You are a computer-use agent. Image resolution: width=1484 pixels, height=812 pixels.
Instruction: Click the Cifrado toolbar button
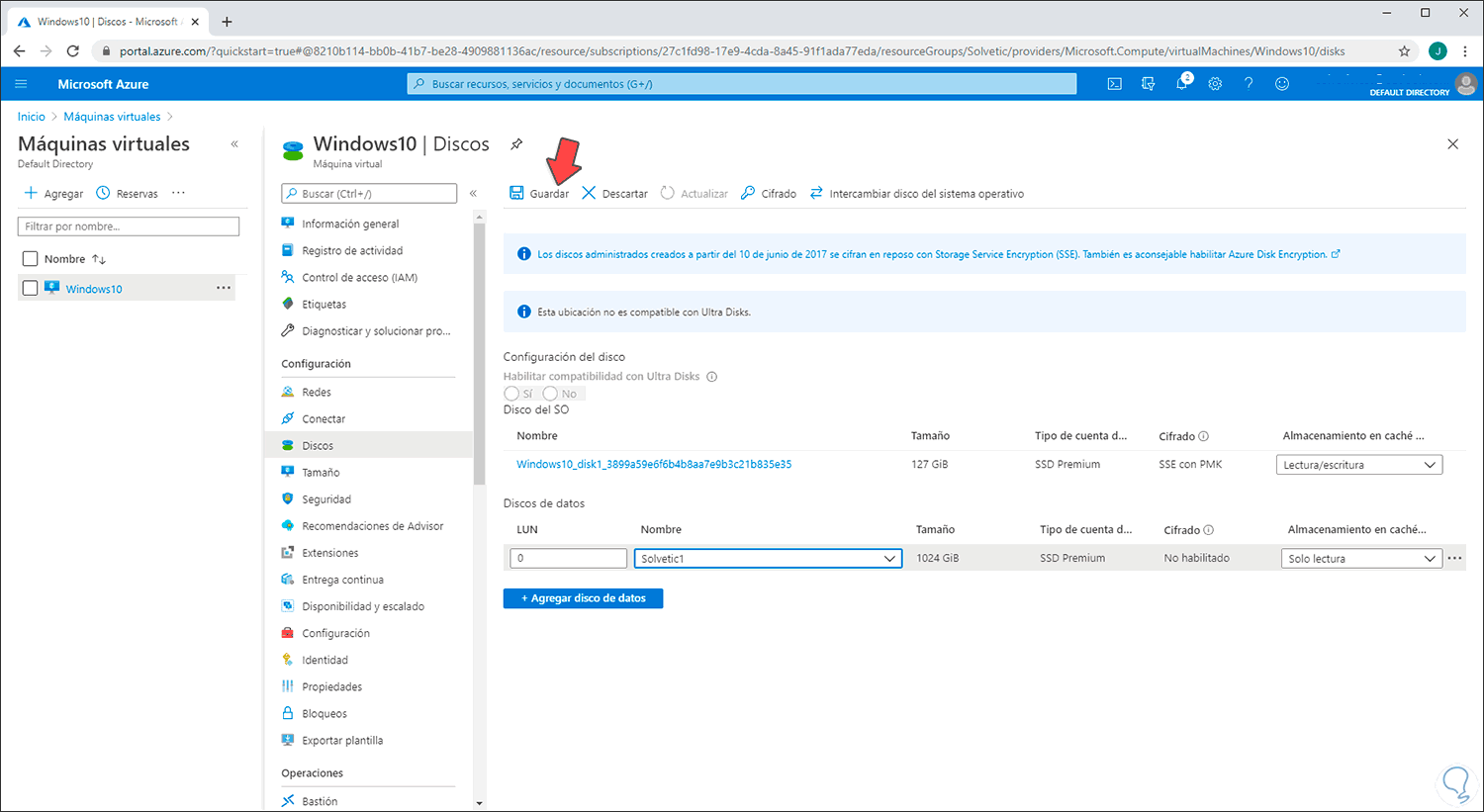[769, 194]
